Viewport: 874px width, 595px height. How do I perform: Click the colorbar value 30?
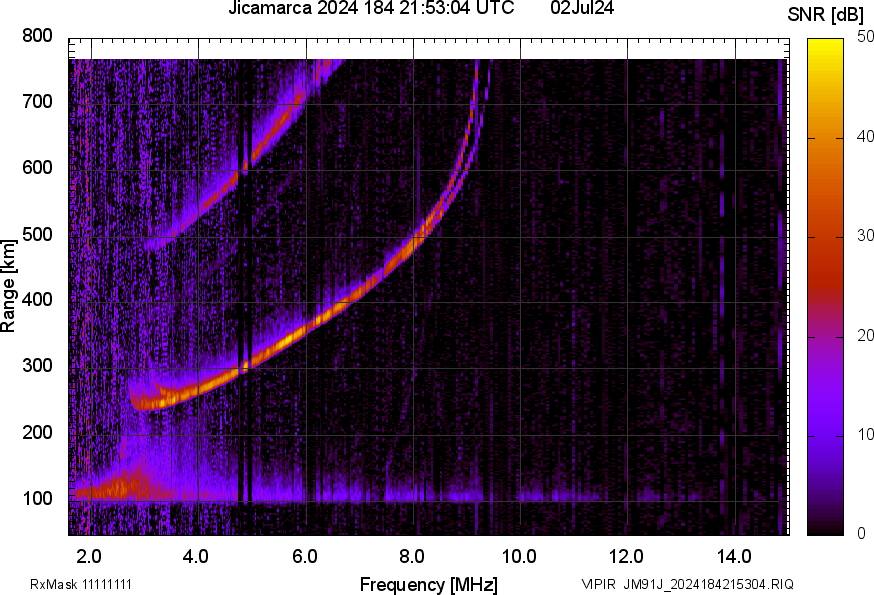click(865, 235)
